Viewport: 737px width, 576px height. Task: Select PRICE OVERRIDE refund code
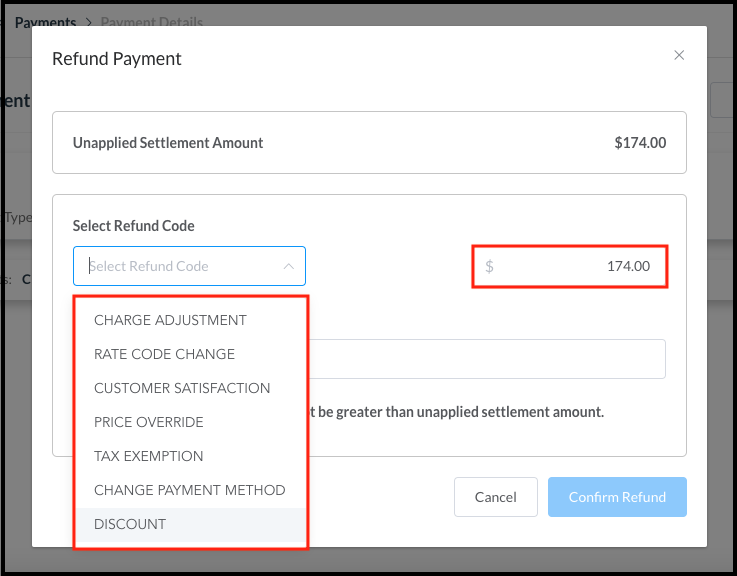148,422
